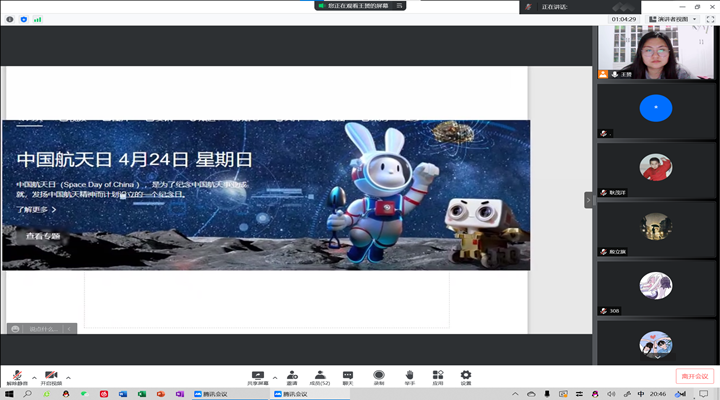Expand video options arrow beside camera
The image size is (720, 400).
(68, 377)
